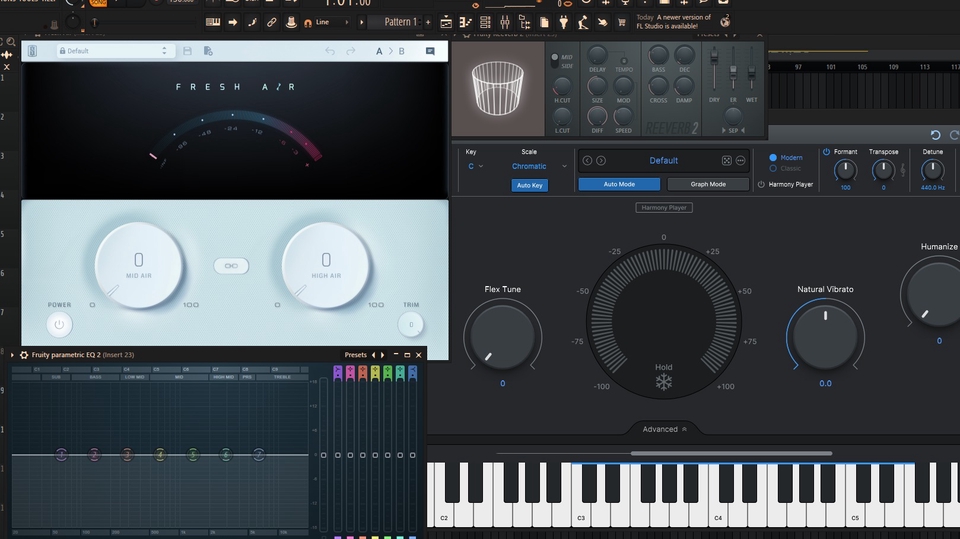
Task: Go to previous preset arrow in Auto-Tune
Action: point(587,160)
